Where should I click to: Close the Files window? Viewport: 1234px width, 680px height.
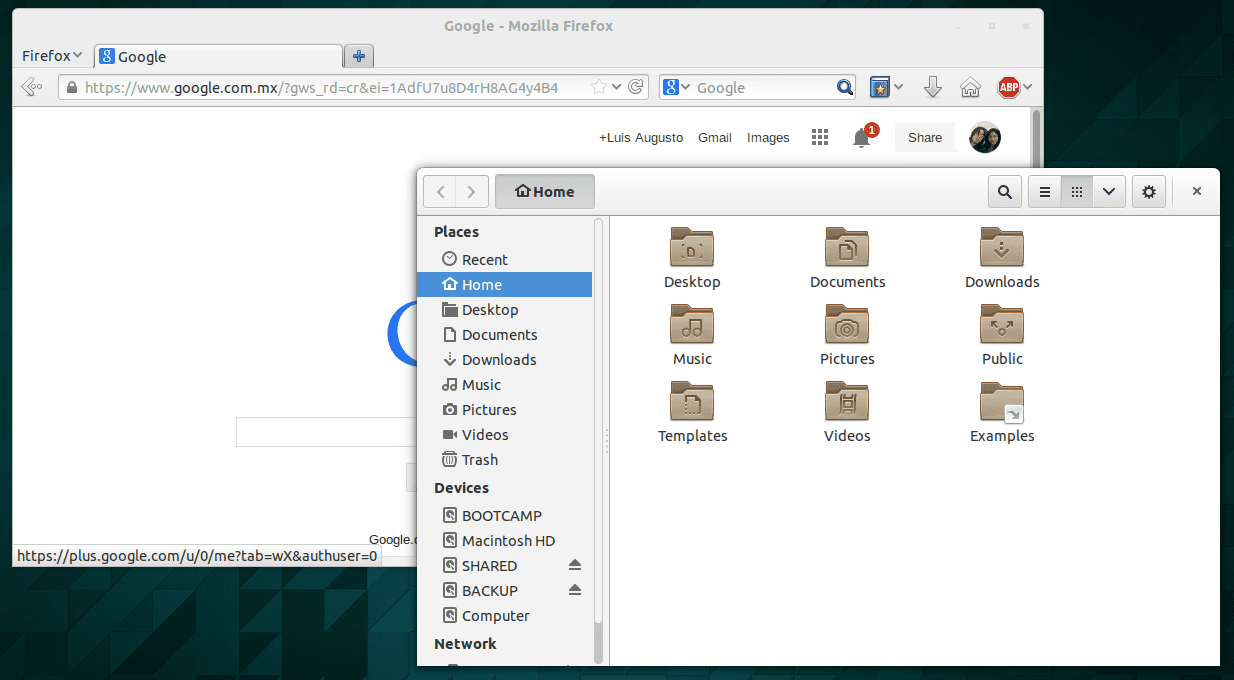pos(1196,192)
